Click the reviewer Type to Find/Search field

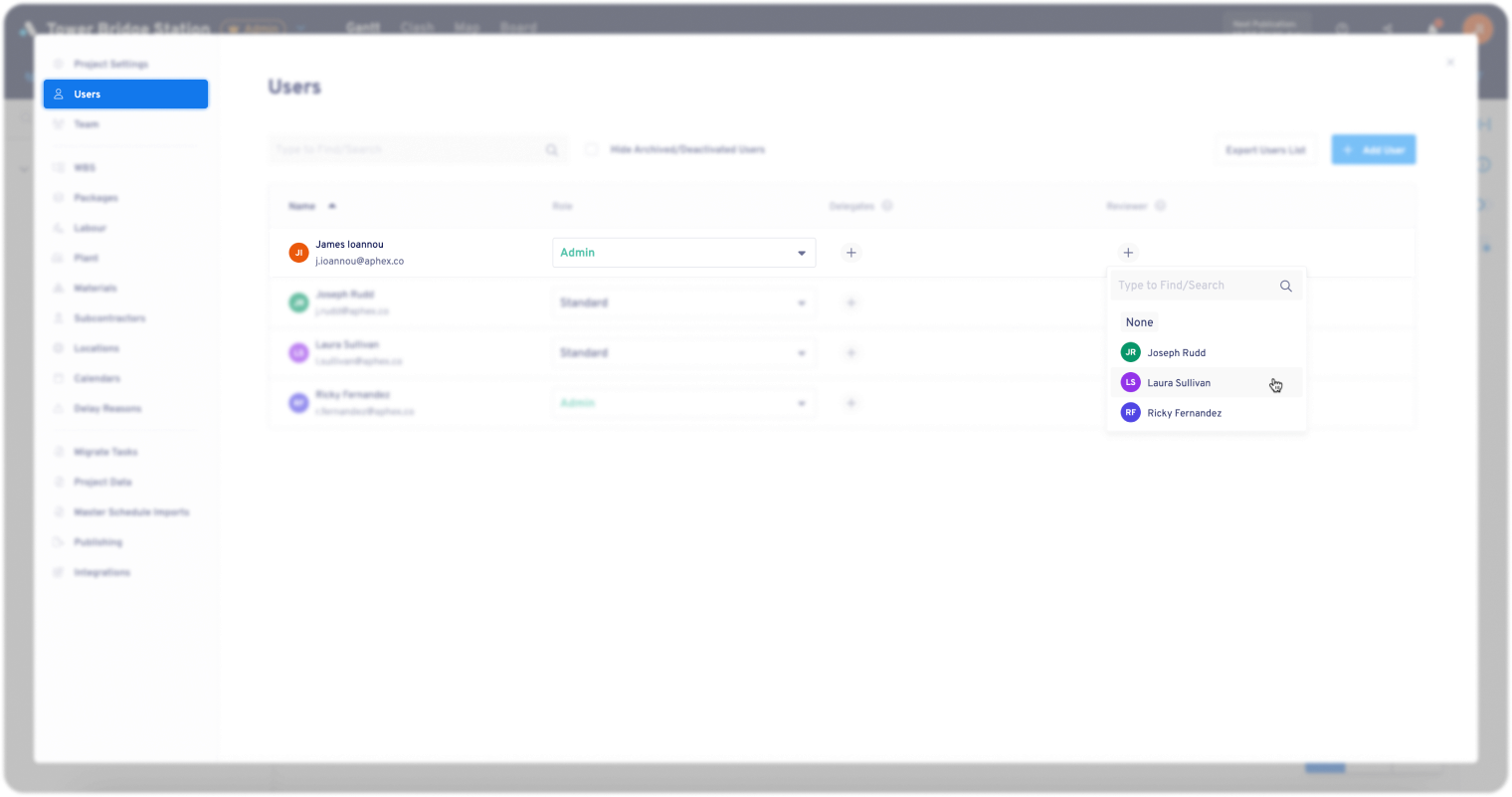[x=1194, y=286]
